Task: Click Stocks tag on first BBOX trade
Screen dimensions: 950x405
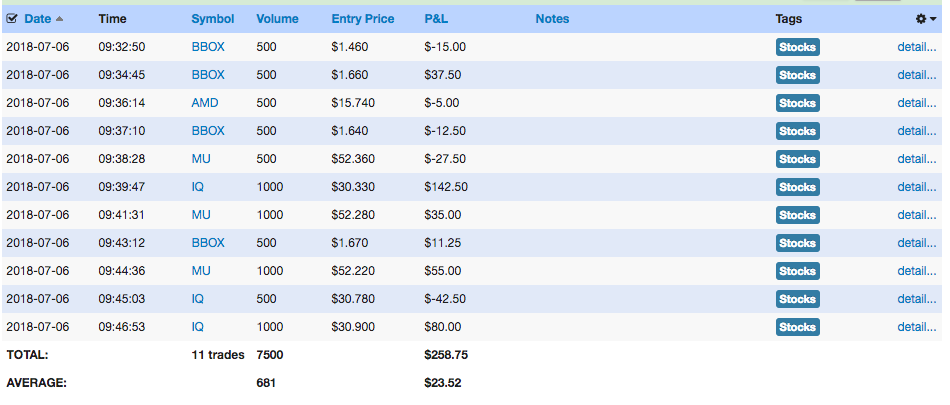Action: point(797,47)
